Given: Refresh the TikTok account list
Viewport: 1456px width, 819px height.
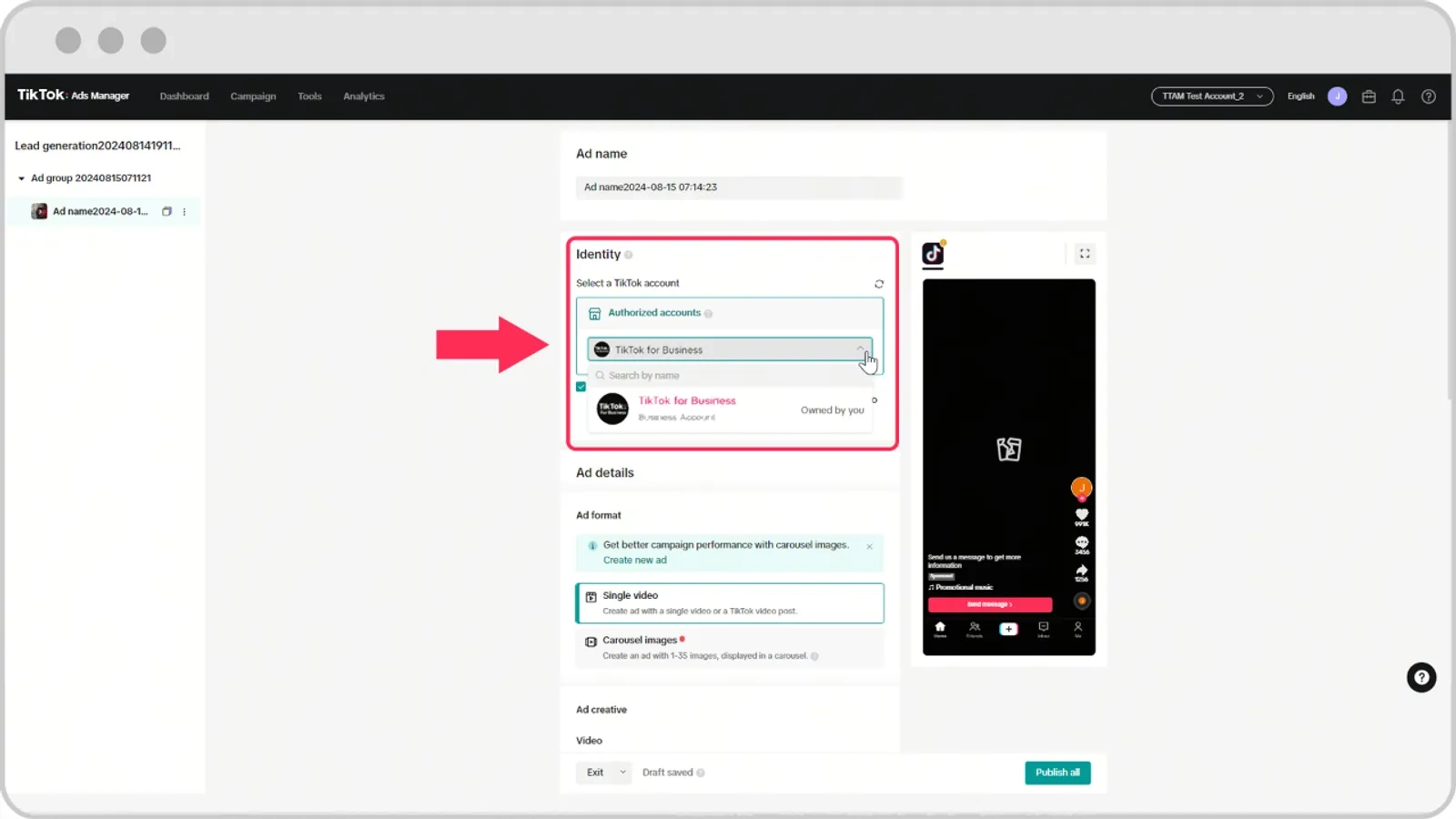Looking at the screenshot, I should [879, 284].
